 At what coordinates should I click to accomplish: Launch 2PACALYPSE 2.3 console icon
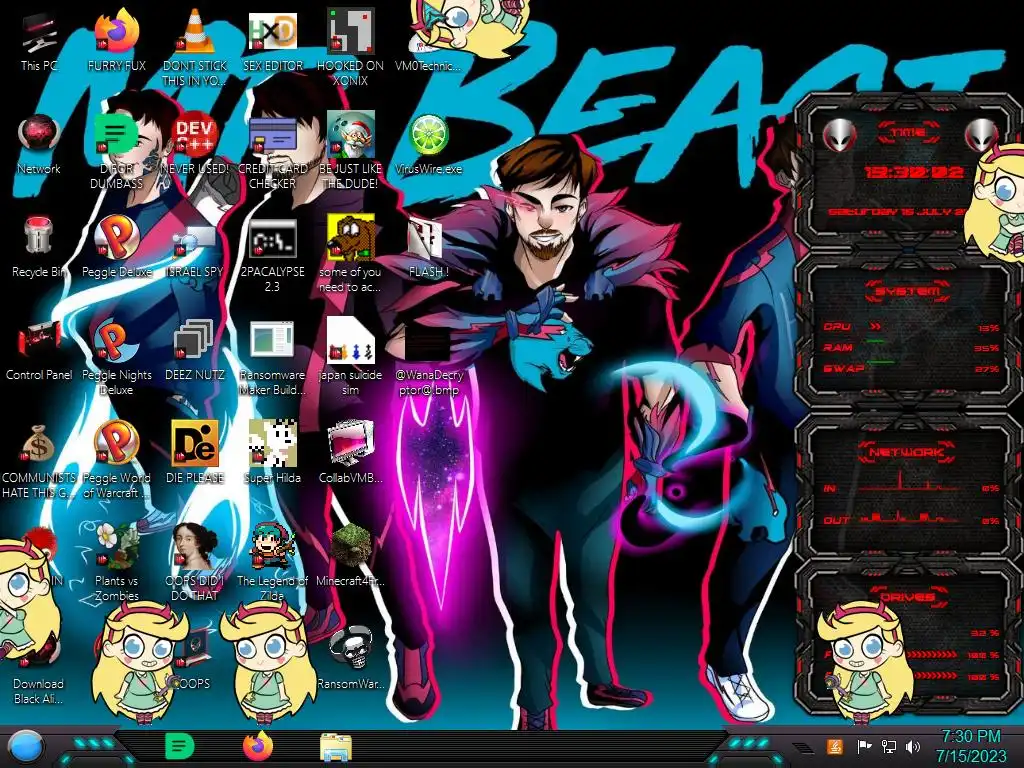[x=272, y=255]
